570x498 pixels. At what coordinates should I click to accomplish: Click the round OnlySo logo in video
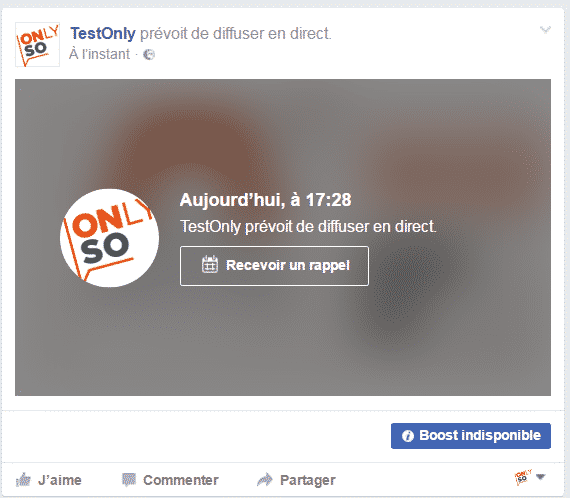[109, 238]
